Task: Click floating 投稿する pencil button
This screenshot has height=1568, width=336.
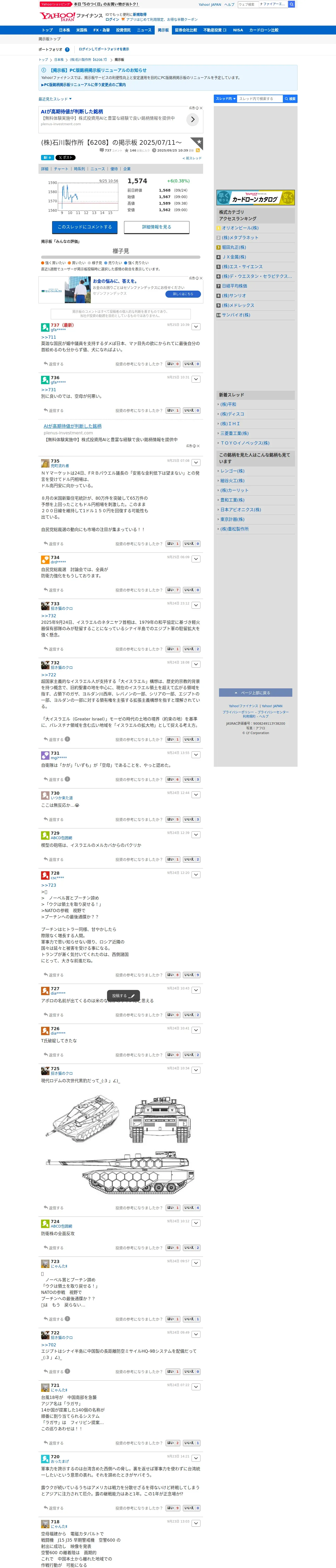Action: coord(123,996)
